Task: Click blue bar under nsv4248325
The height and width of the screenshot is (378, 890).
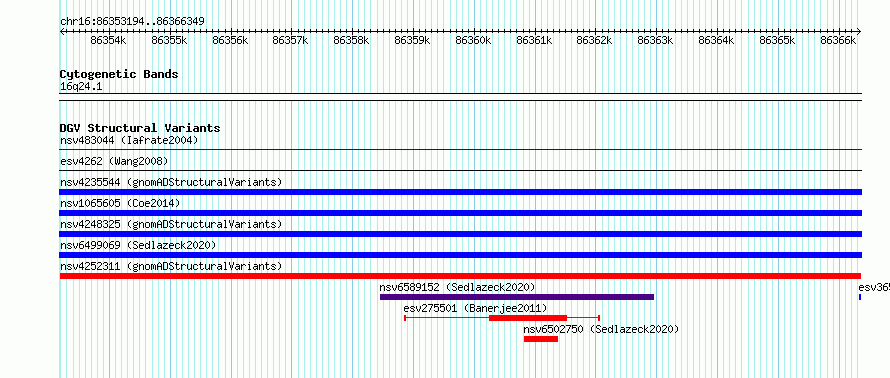Action: (460, 234)
